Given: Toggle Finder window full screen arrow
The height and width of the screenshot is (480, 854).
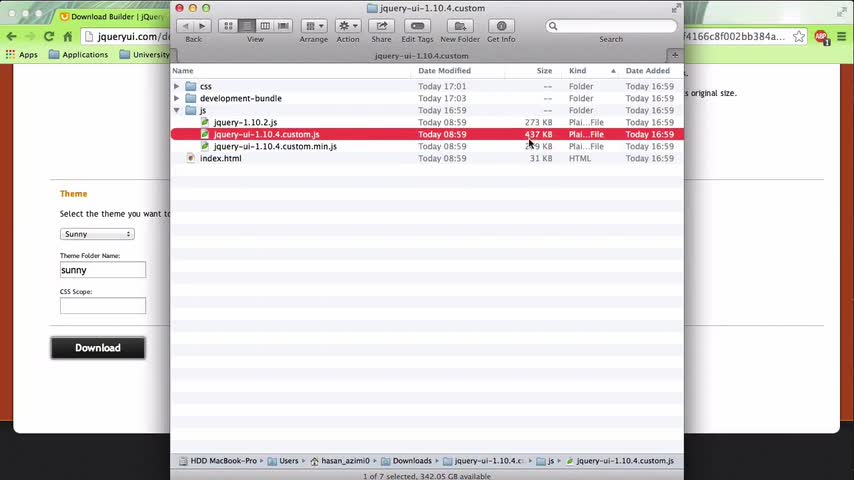Looking at the screenshot, I should [676, 8].
